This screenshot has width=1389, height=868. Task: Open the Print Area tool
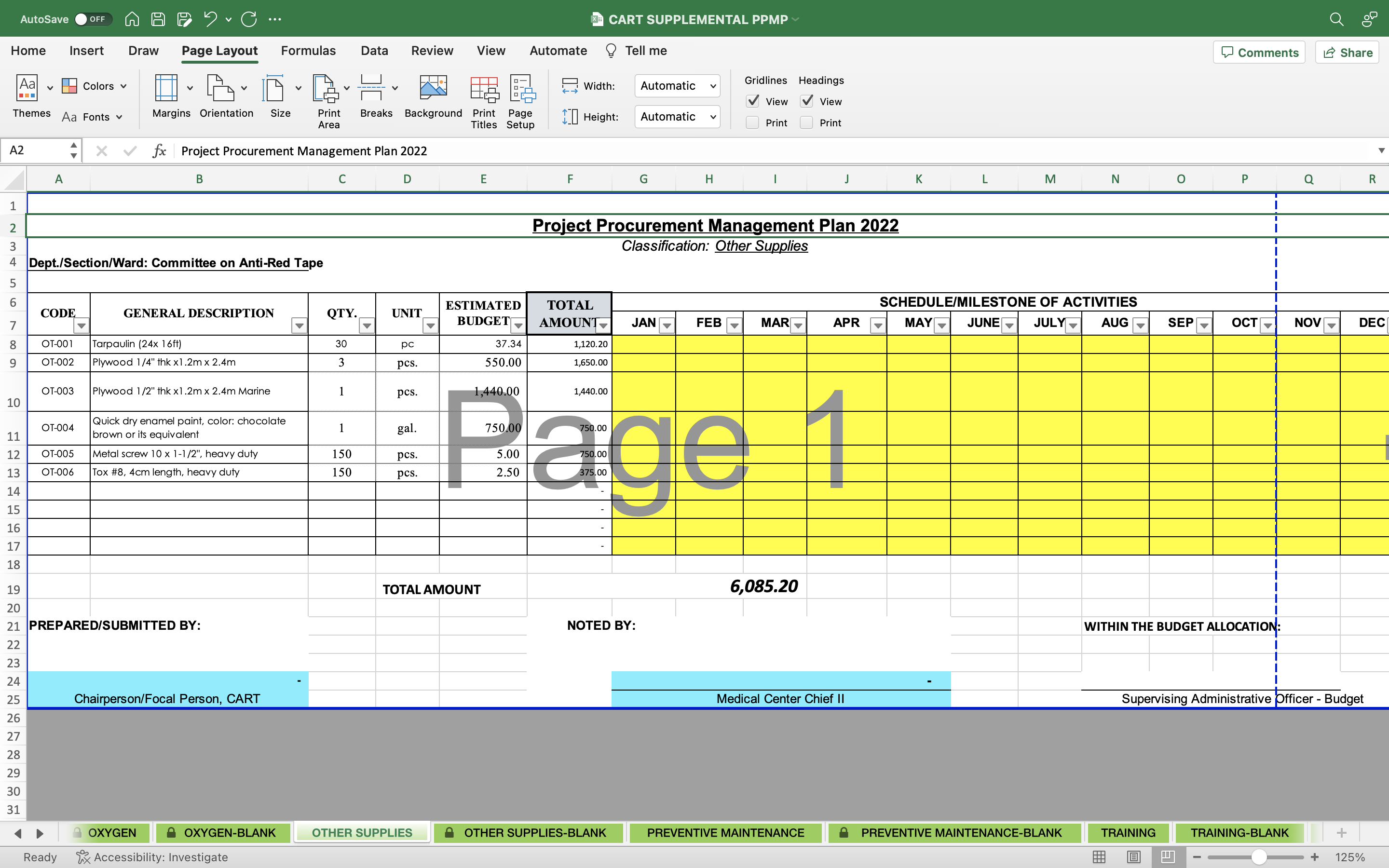326,89
